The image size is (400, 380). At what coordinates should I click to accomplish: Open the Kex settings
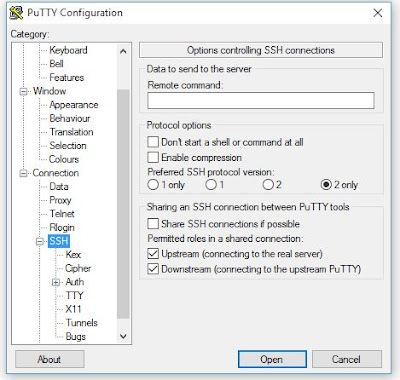click(x=73, y=255)
